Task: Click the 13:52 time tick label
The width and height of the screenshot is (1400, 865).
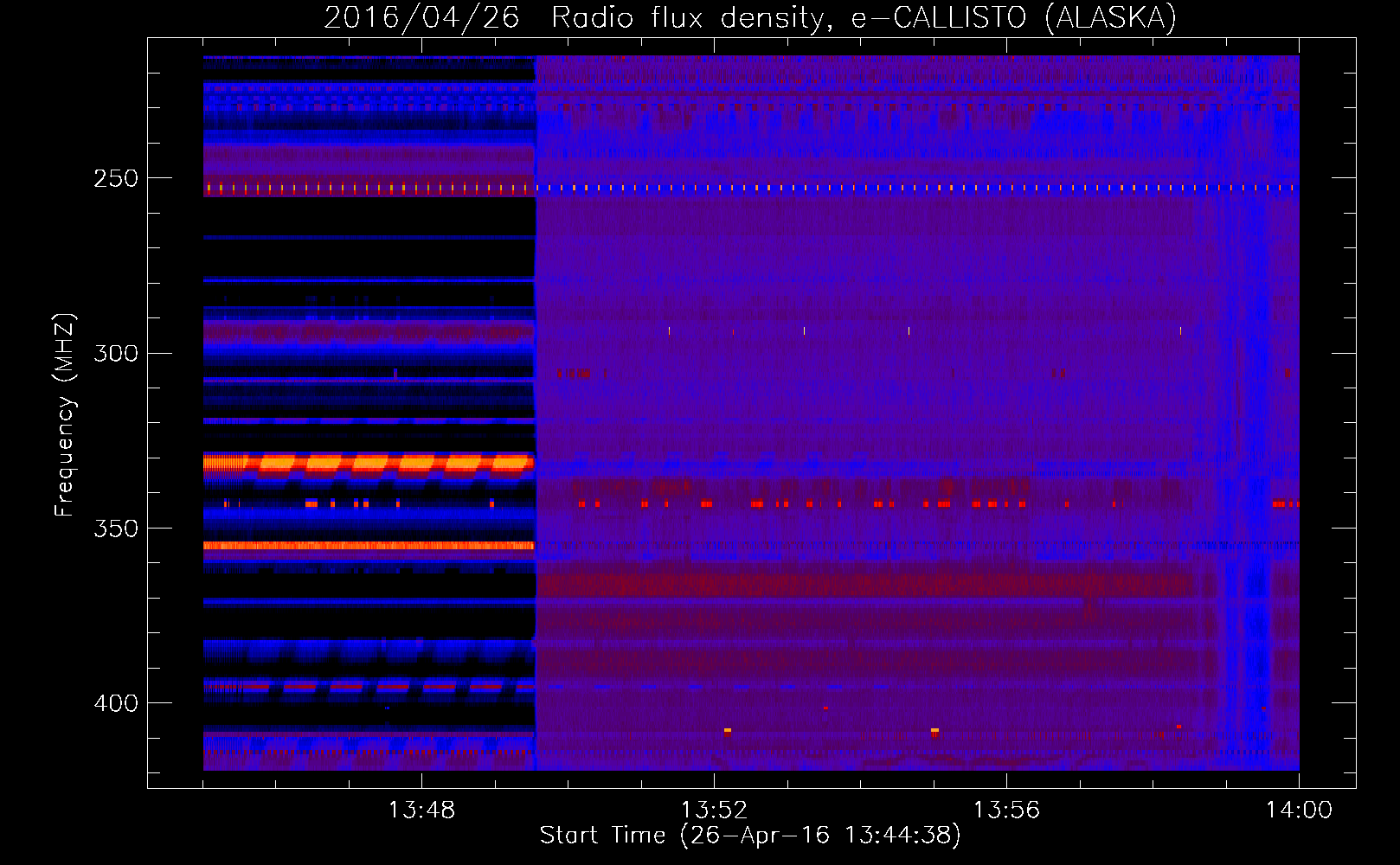Action: [x=714, y=811]
